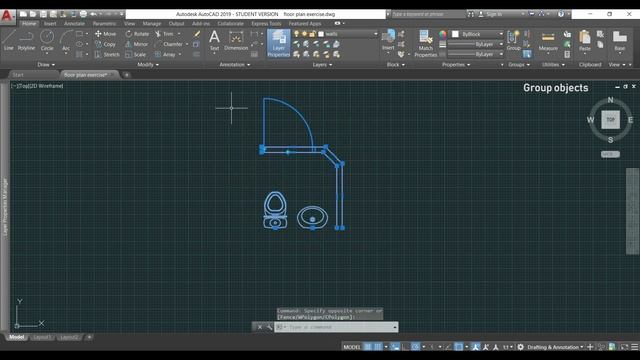Expand the Properties panel

[456, 64]
